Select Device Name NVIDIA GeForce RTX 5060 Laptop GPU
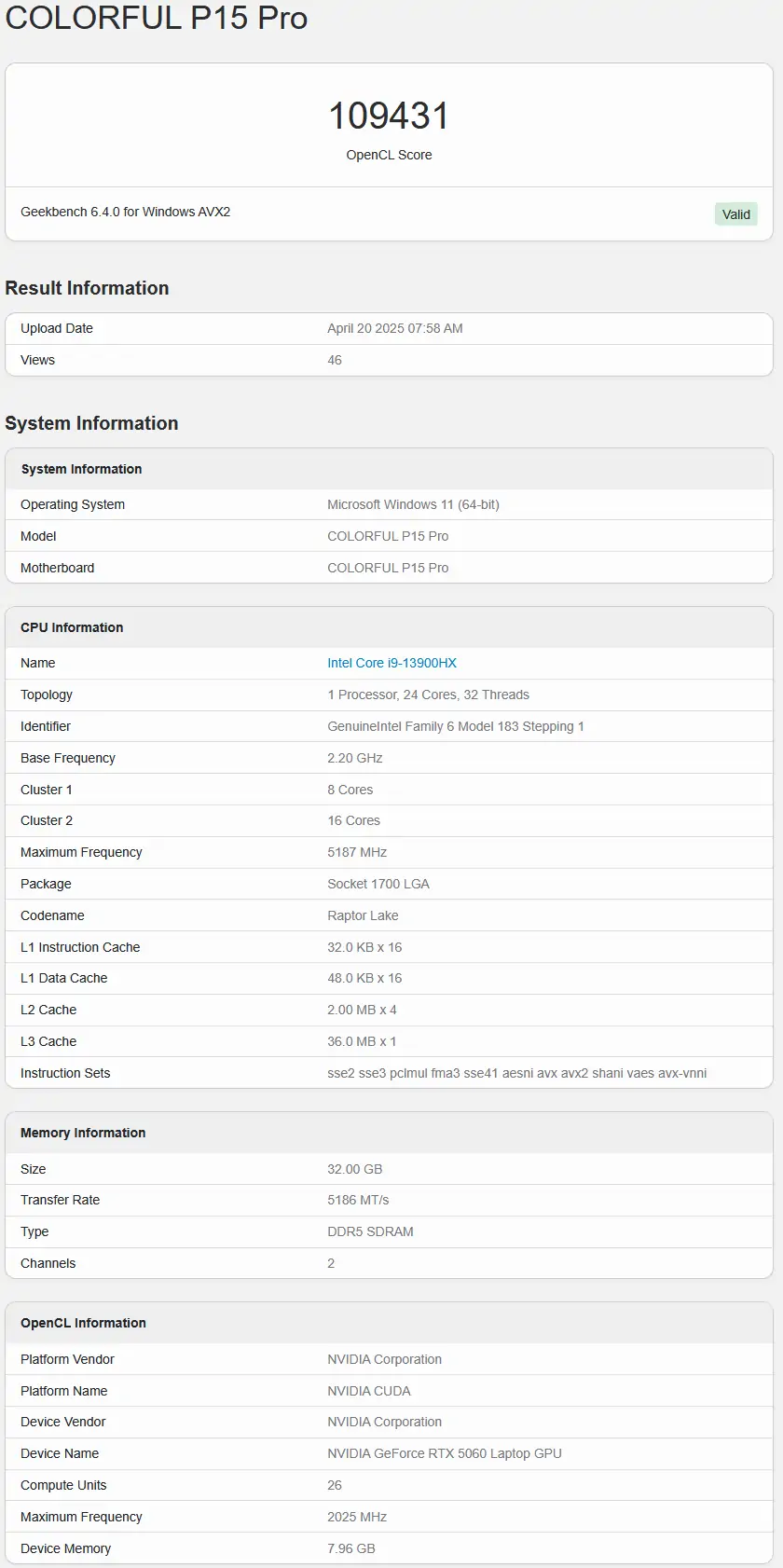Viewport: 783px width, 1568px height. (x=445, y=1453)
